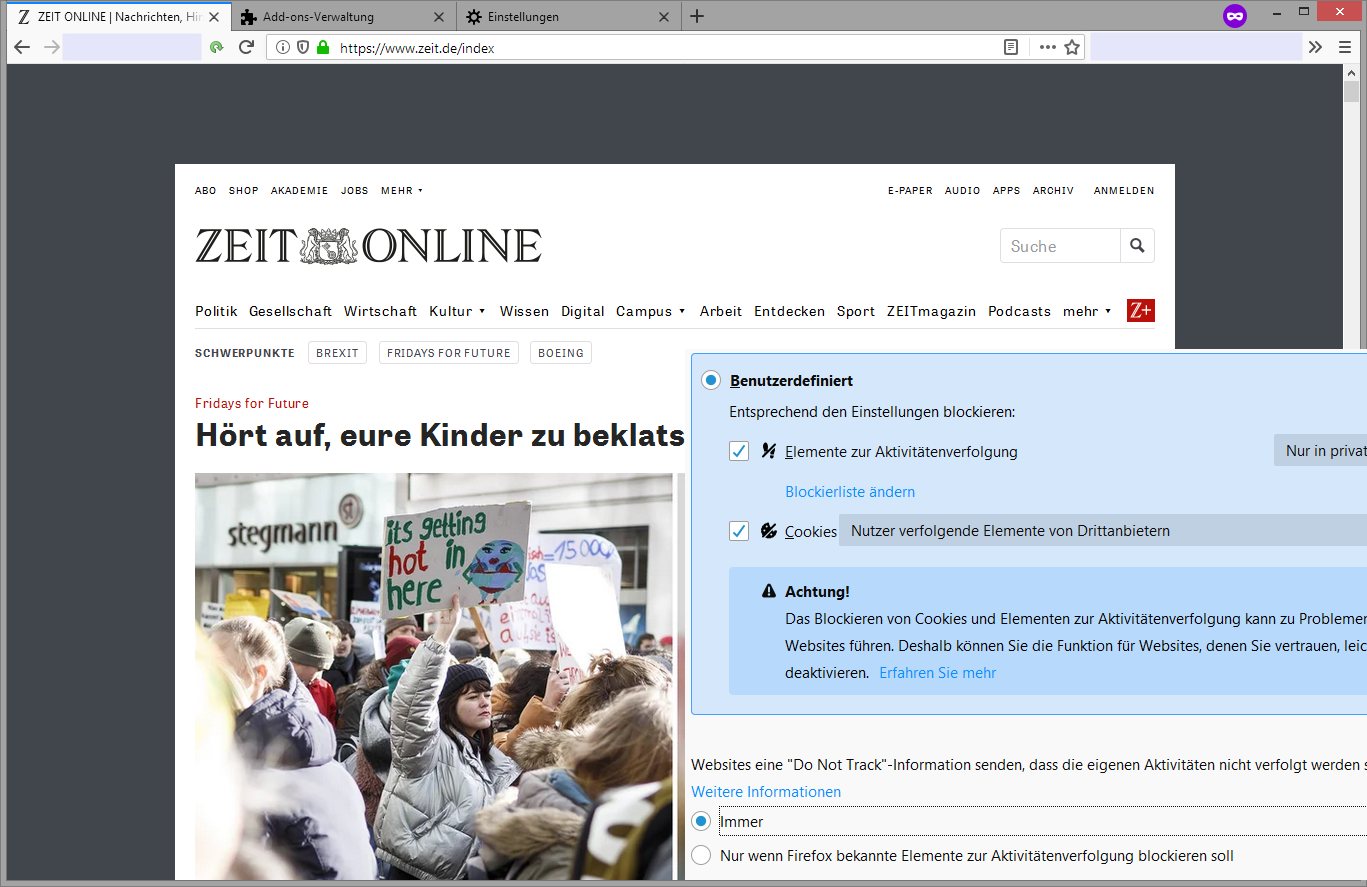
Task: Select 'Nur wenn Firefox bekannte Elemente' radio option
Action: point(701,856)
